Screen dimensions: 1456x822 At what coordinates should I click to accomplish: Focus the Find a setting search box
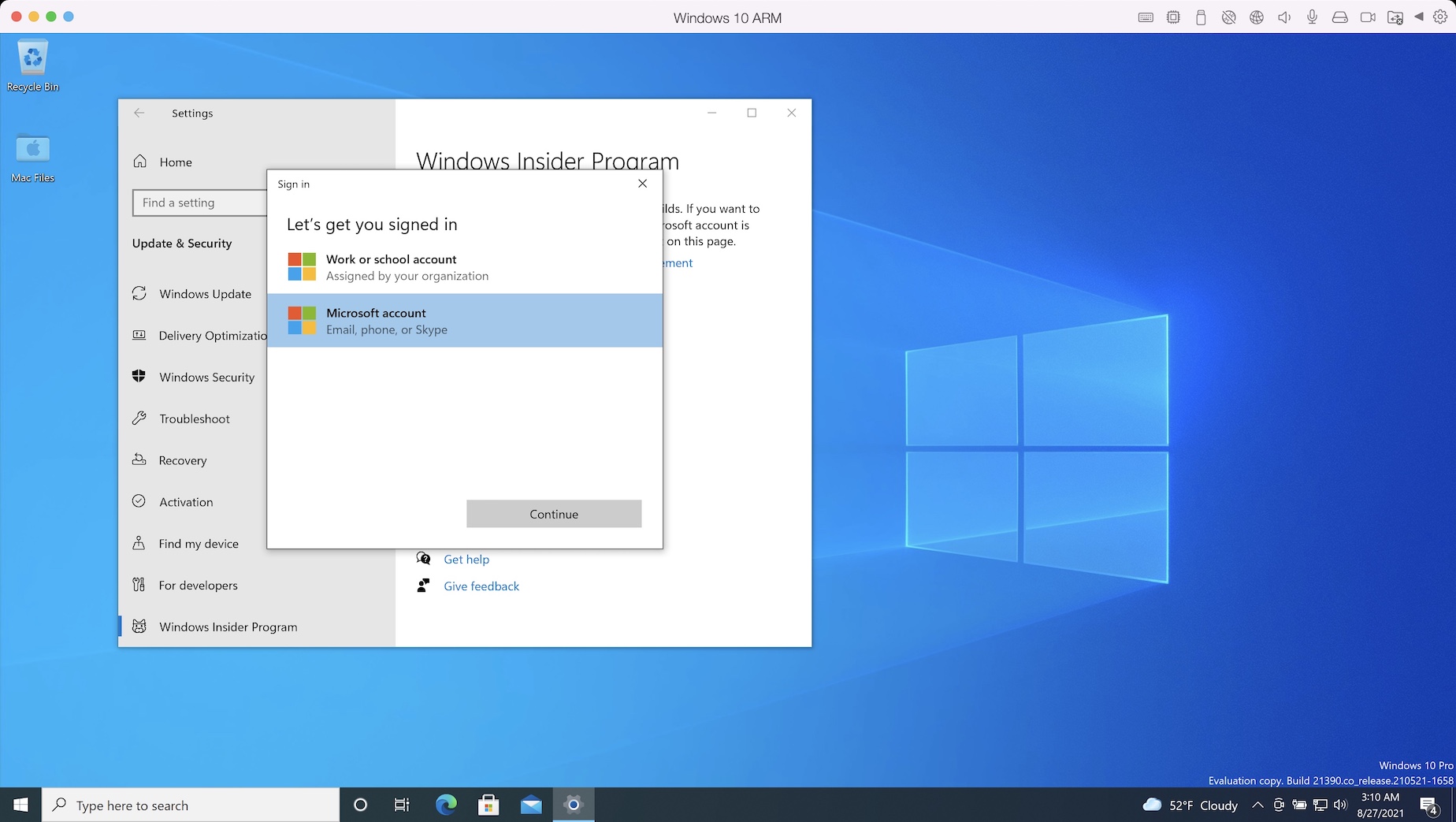coord(200,203)
